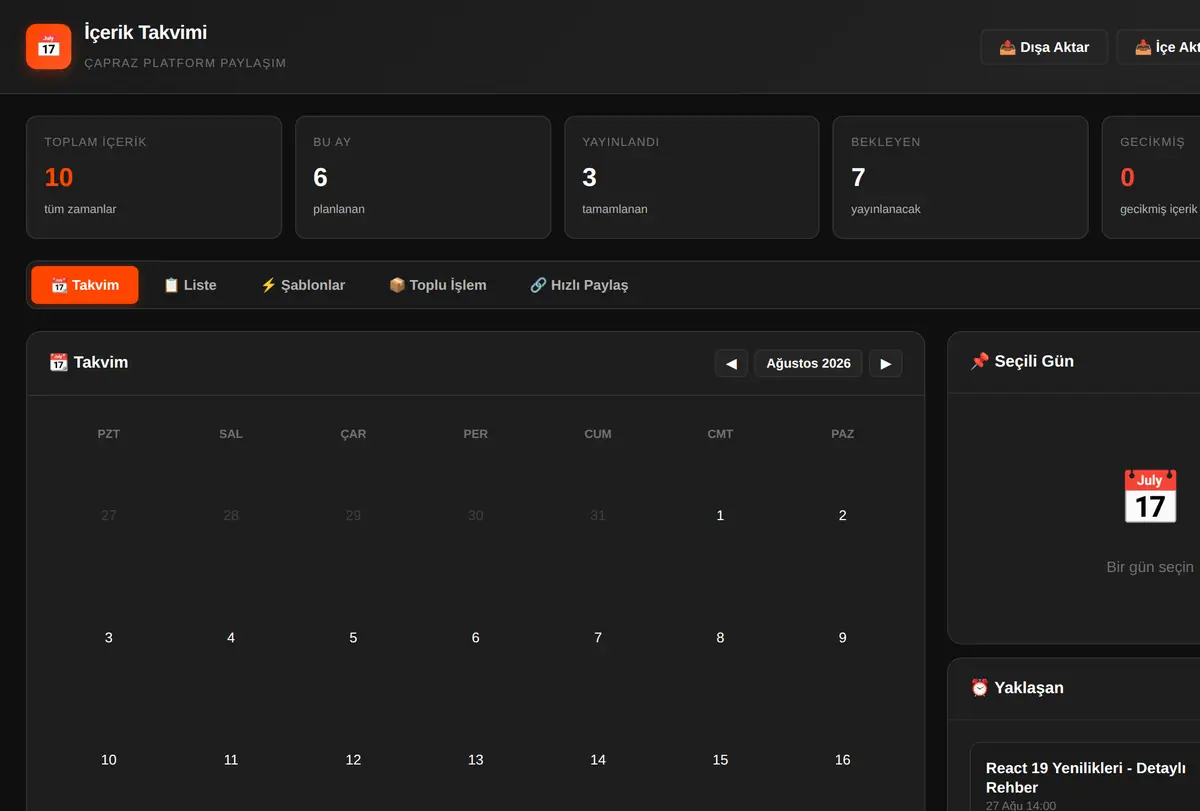
Task: Open the Hızlı Paylaş tab
Action: coord(579,285)
